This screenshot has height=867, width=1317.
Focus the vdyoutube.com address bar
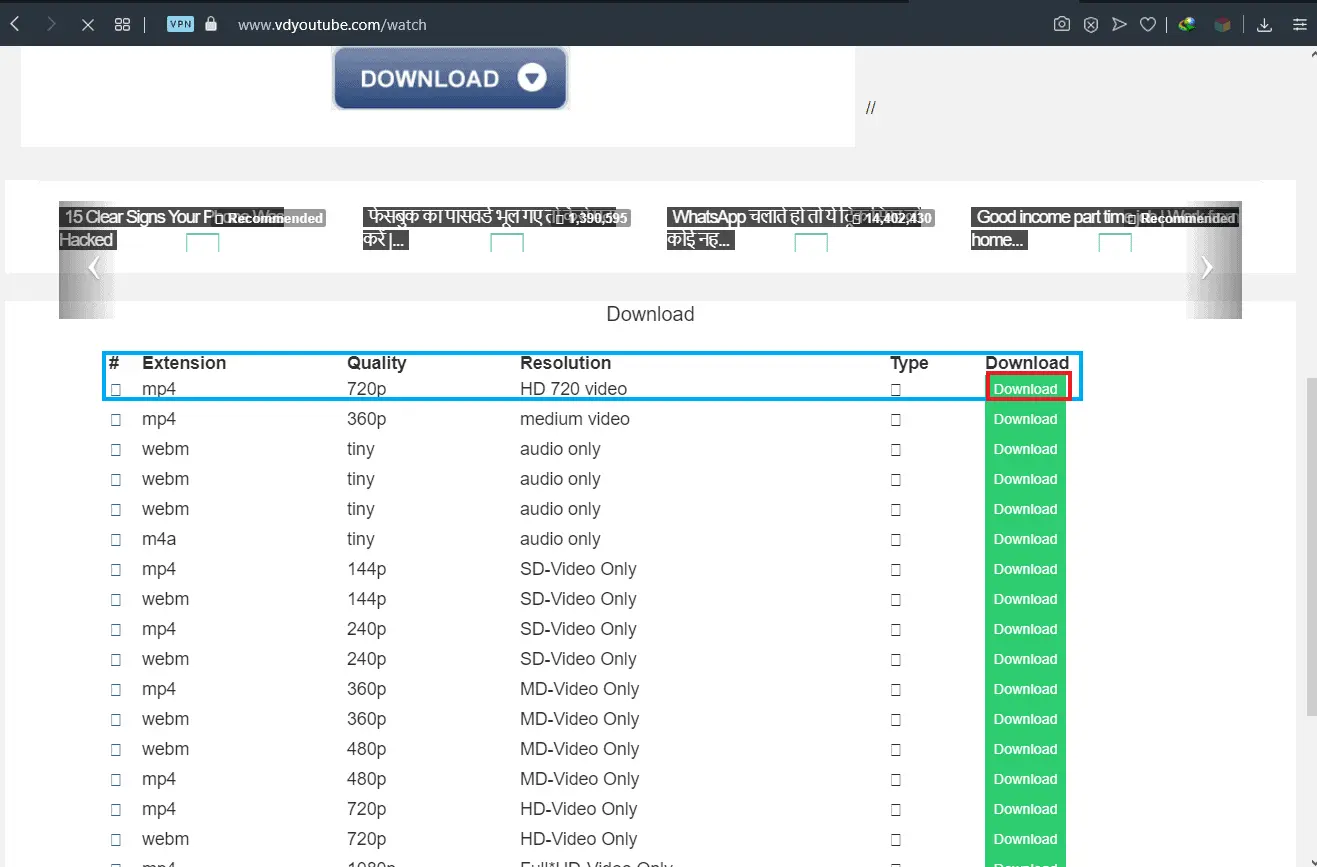tap(332, 24)
